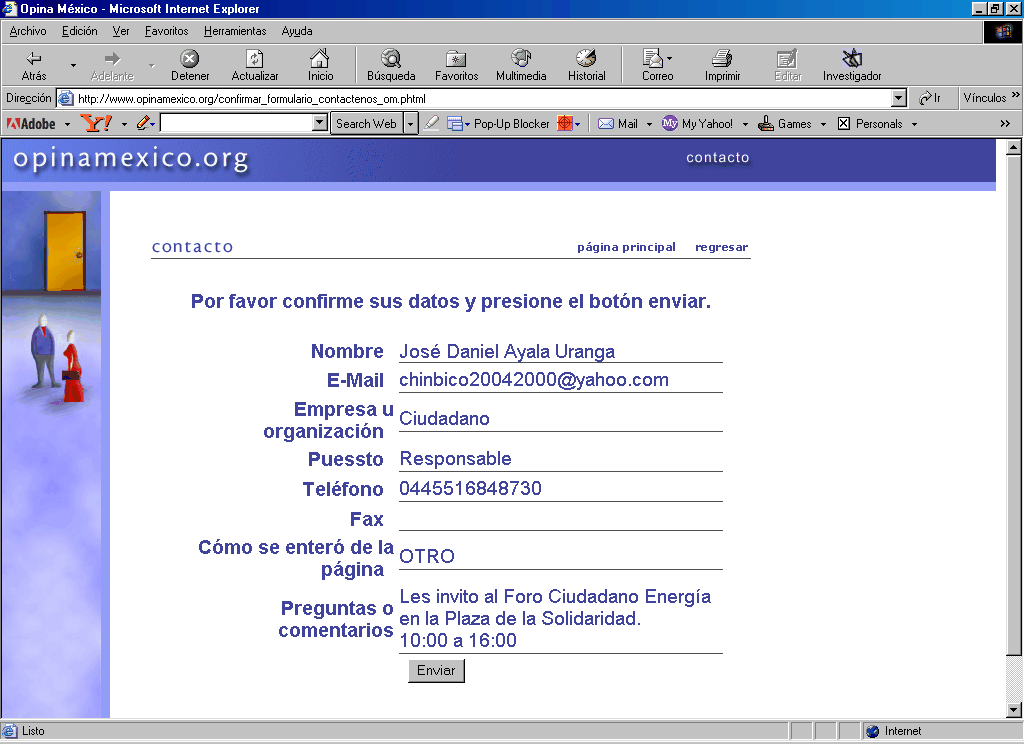Click the Yahoo! logo toolbar button
1024x744 pixels.
pyautogui.click(x=97, y=124)
